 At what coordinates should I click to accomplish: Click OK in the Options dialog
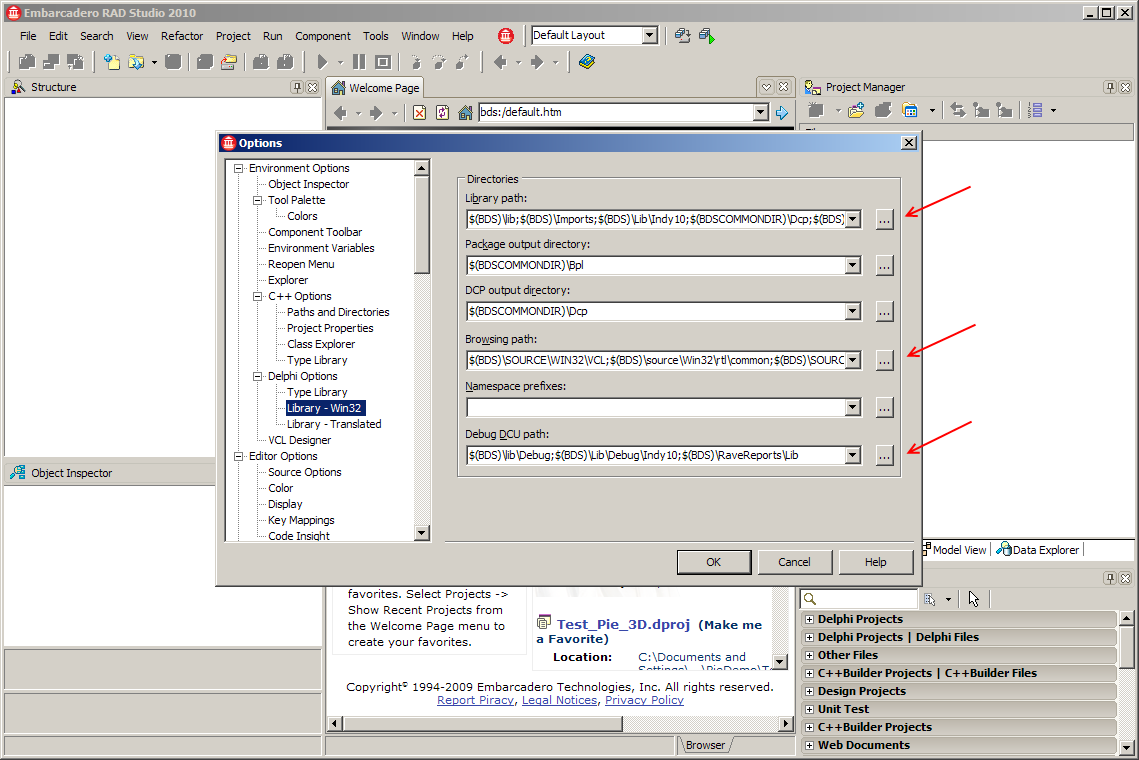pos(714,562)
